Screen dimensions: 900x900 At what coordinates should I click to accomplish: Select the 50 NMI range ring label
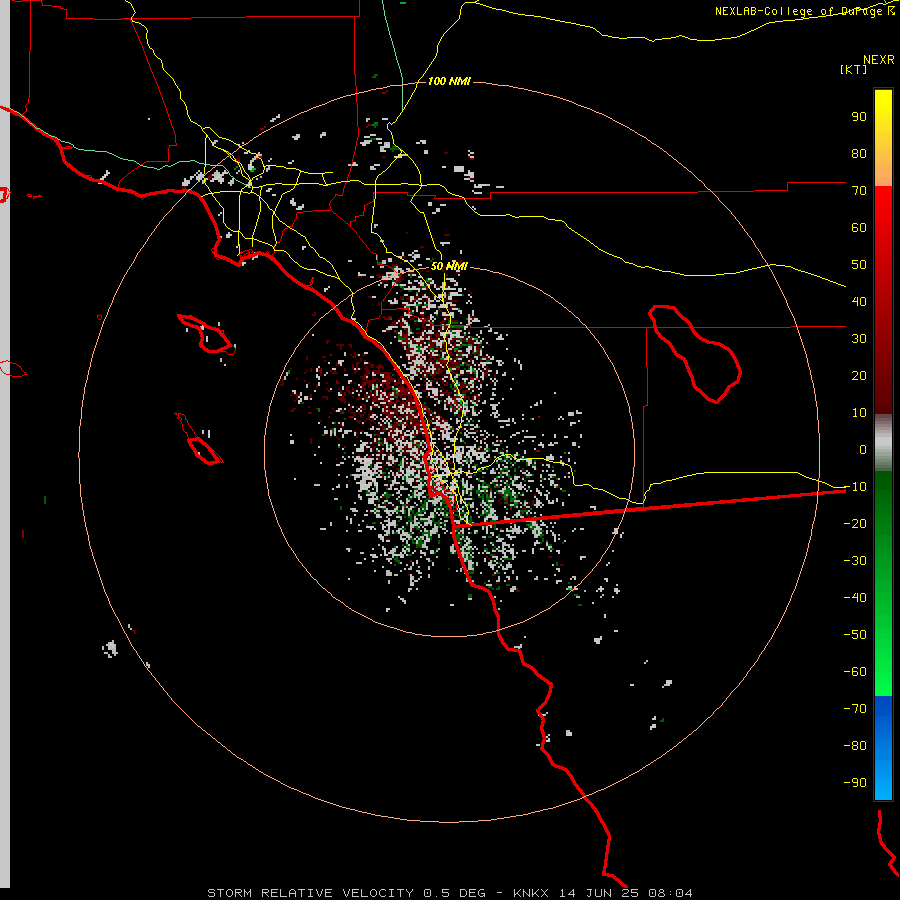(x=449, y=266)
